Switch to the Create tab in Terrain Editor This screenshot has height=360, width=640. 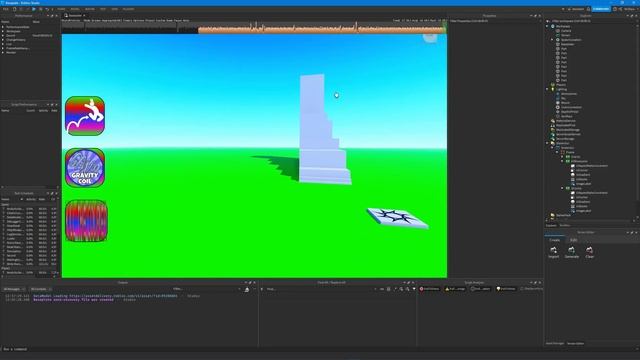point(555,240)
